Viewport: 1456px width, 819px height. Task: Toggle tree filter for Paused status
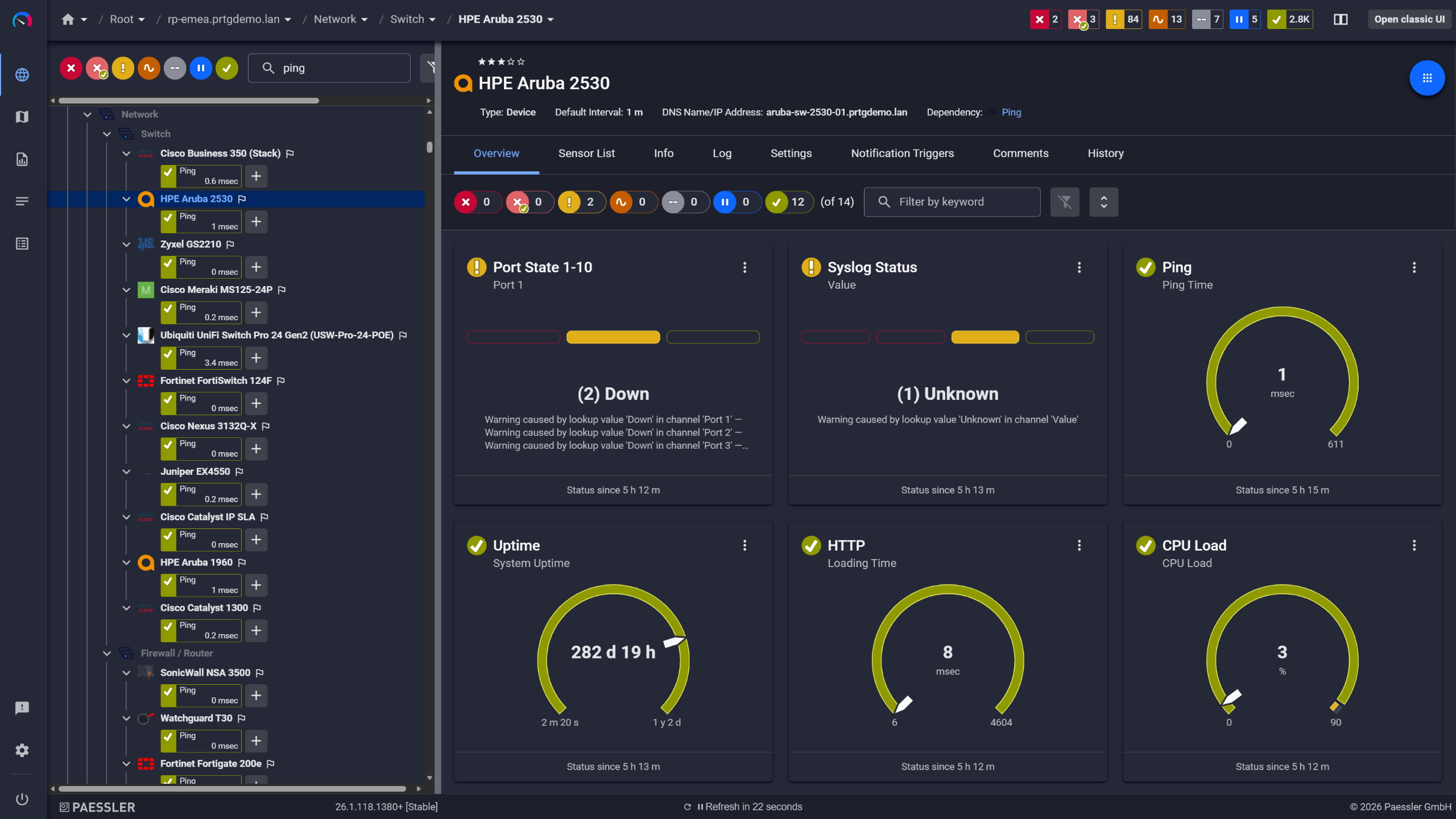coord(201,68)
